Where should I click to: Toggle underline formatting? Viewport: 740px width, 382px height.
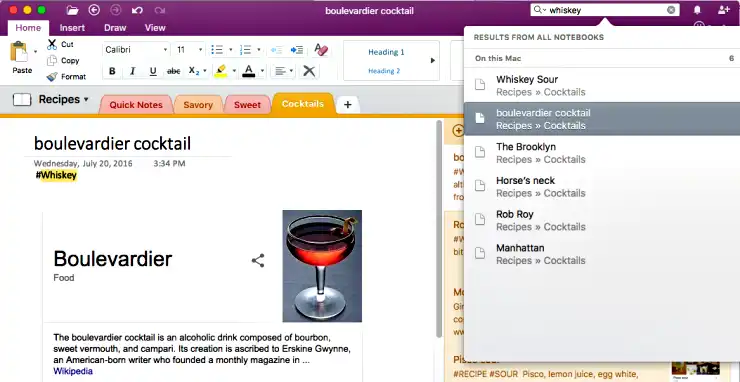point(153,71)
